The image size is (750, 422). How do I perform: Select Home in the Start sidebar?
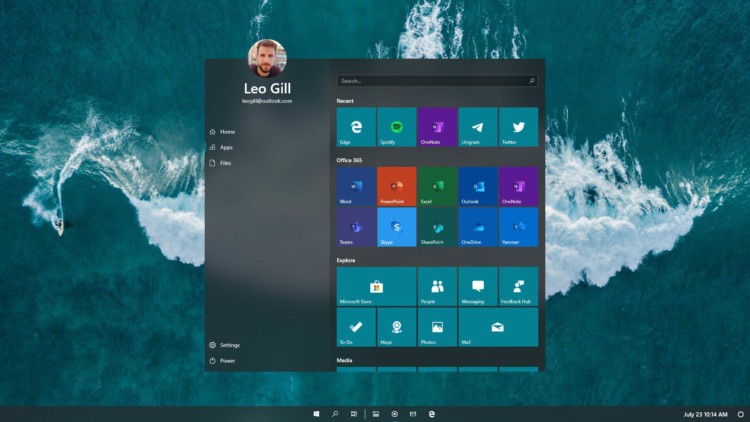point(227,132)
